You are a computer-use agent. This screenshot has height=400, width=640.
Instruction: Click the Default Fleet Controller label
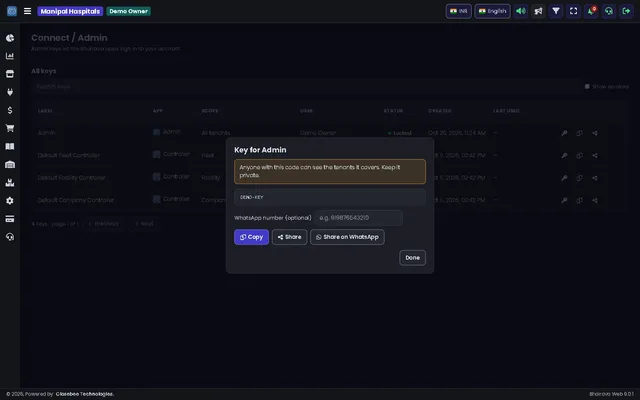[x=69, y=156]
